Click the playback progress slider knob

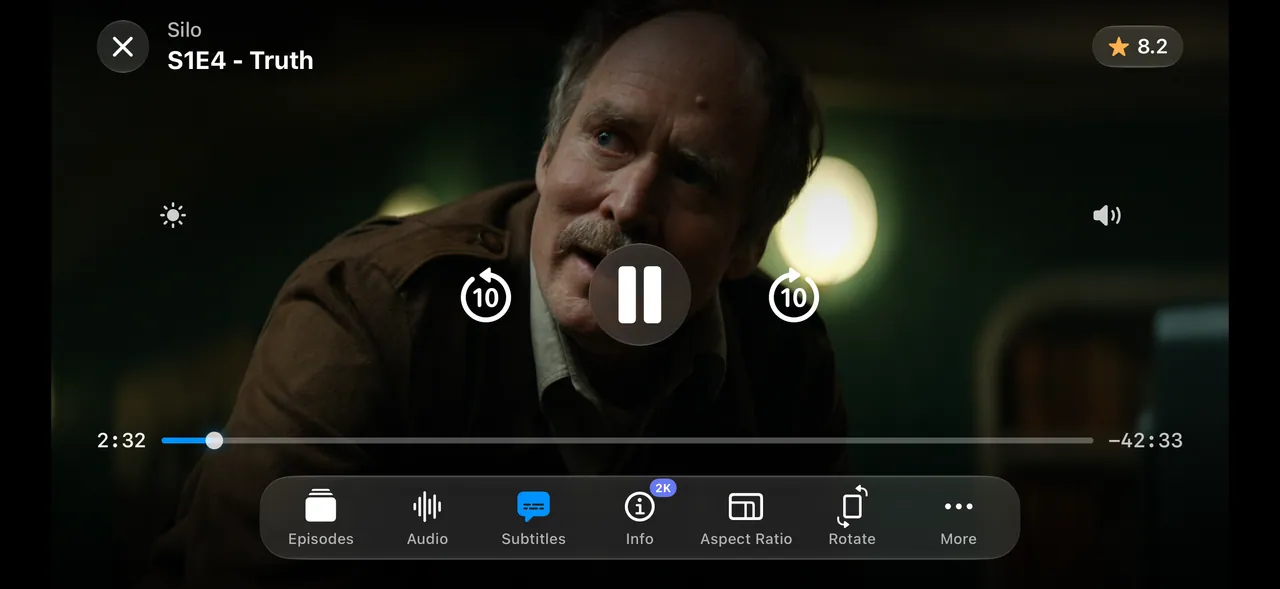coord(214,440)
